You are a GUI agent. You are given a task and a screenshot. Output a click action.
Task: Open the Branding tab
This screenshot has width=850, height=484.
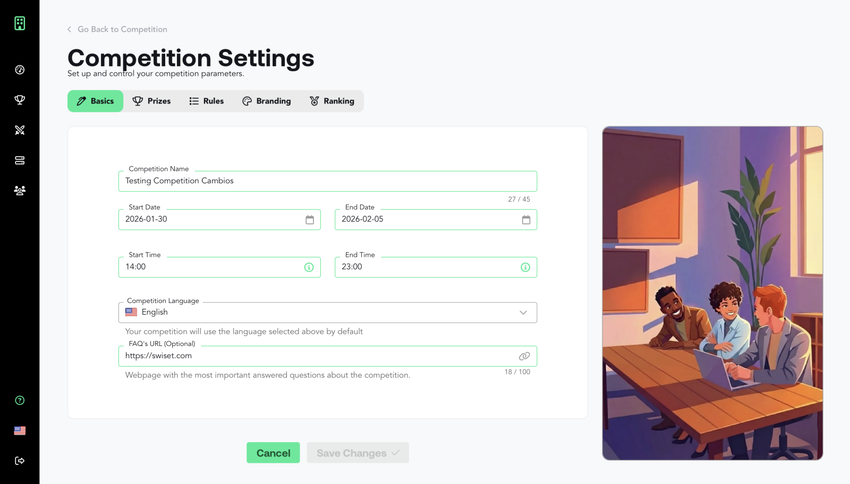(x=266, y=101)
